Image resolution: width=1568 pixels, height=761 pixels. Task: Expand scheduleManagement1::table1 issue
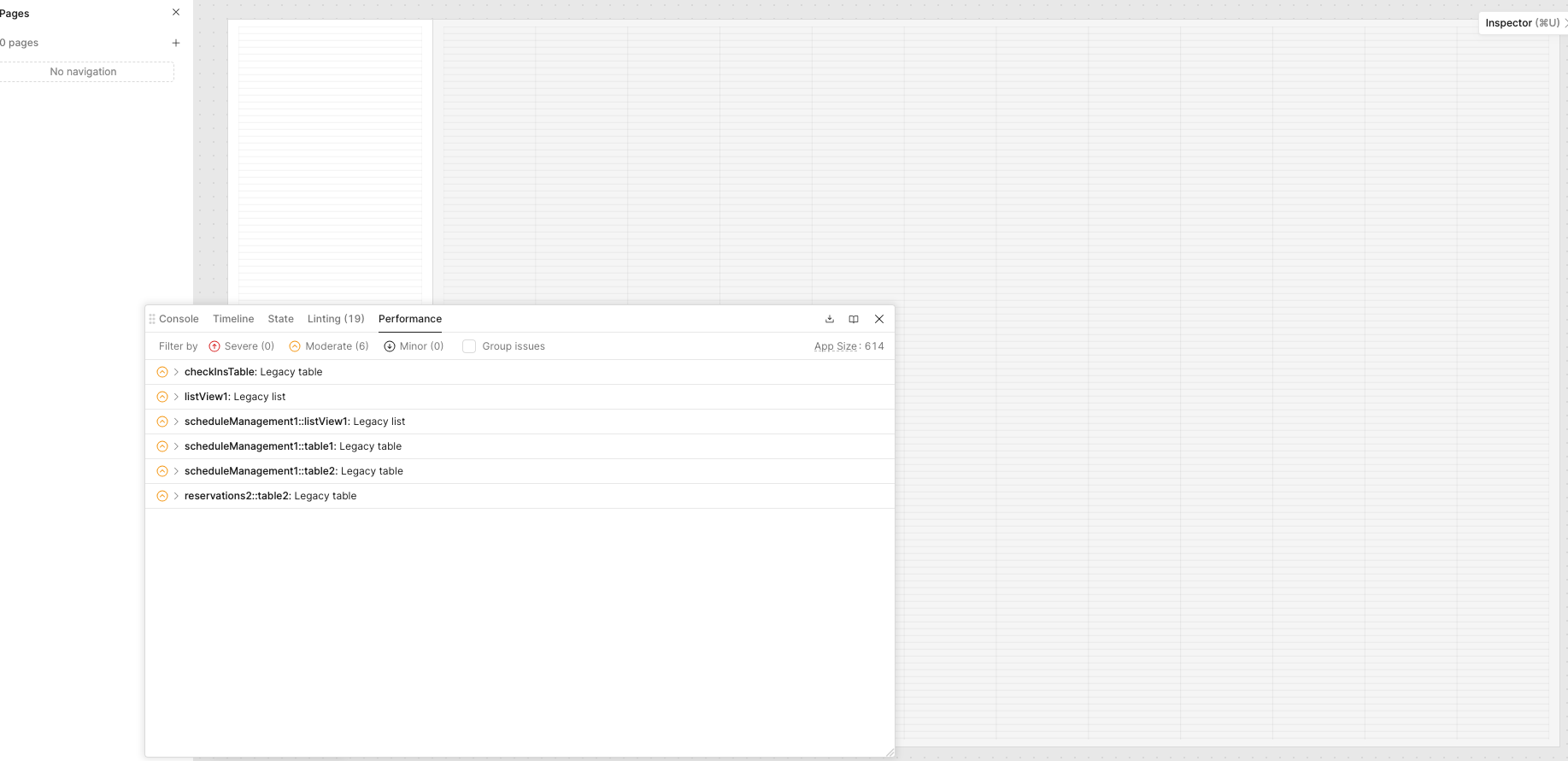(x=176, y=446)
